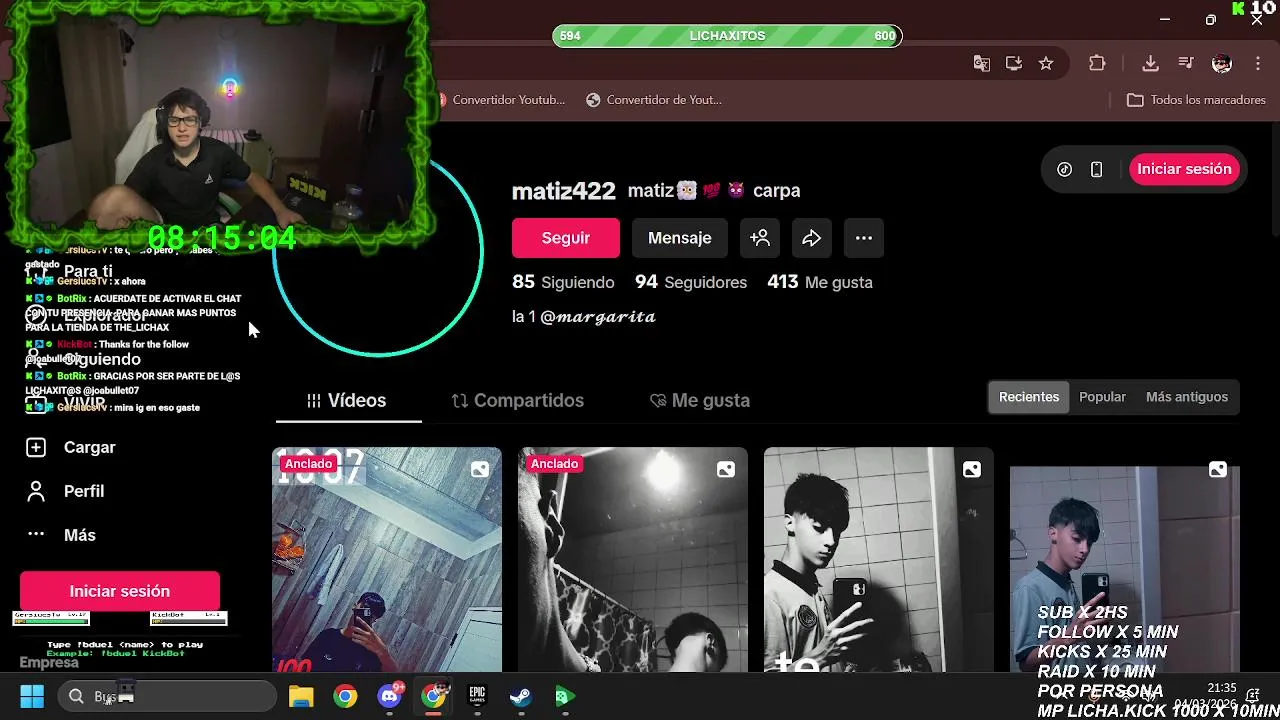Click the get app phone icon
Viewport: 1280px width, 720px height.
tap(1096, 169)
